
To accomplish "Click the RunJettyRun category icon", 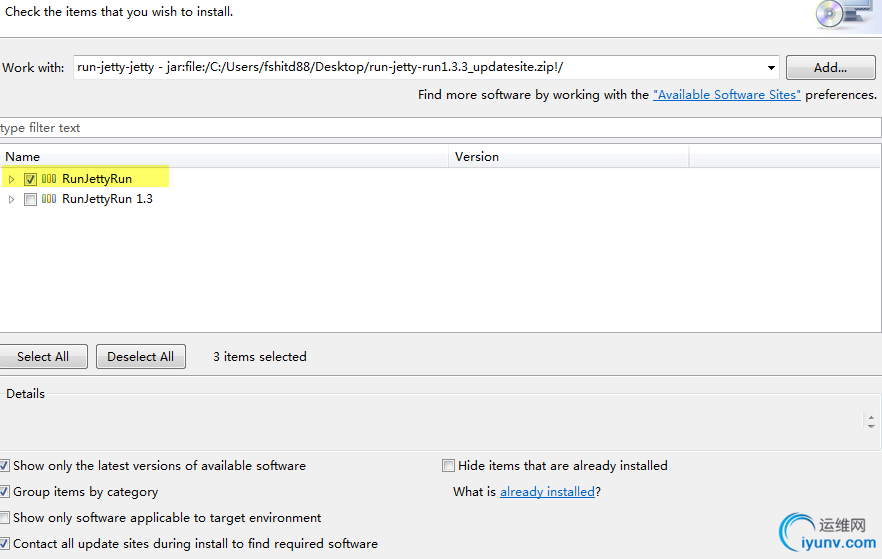I will click(49, 179).
